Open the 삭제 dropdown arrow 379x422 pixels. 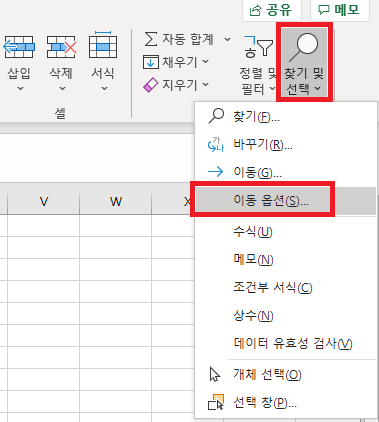point(62,89)
